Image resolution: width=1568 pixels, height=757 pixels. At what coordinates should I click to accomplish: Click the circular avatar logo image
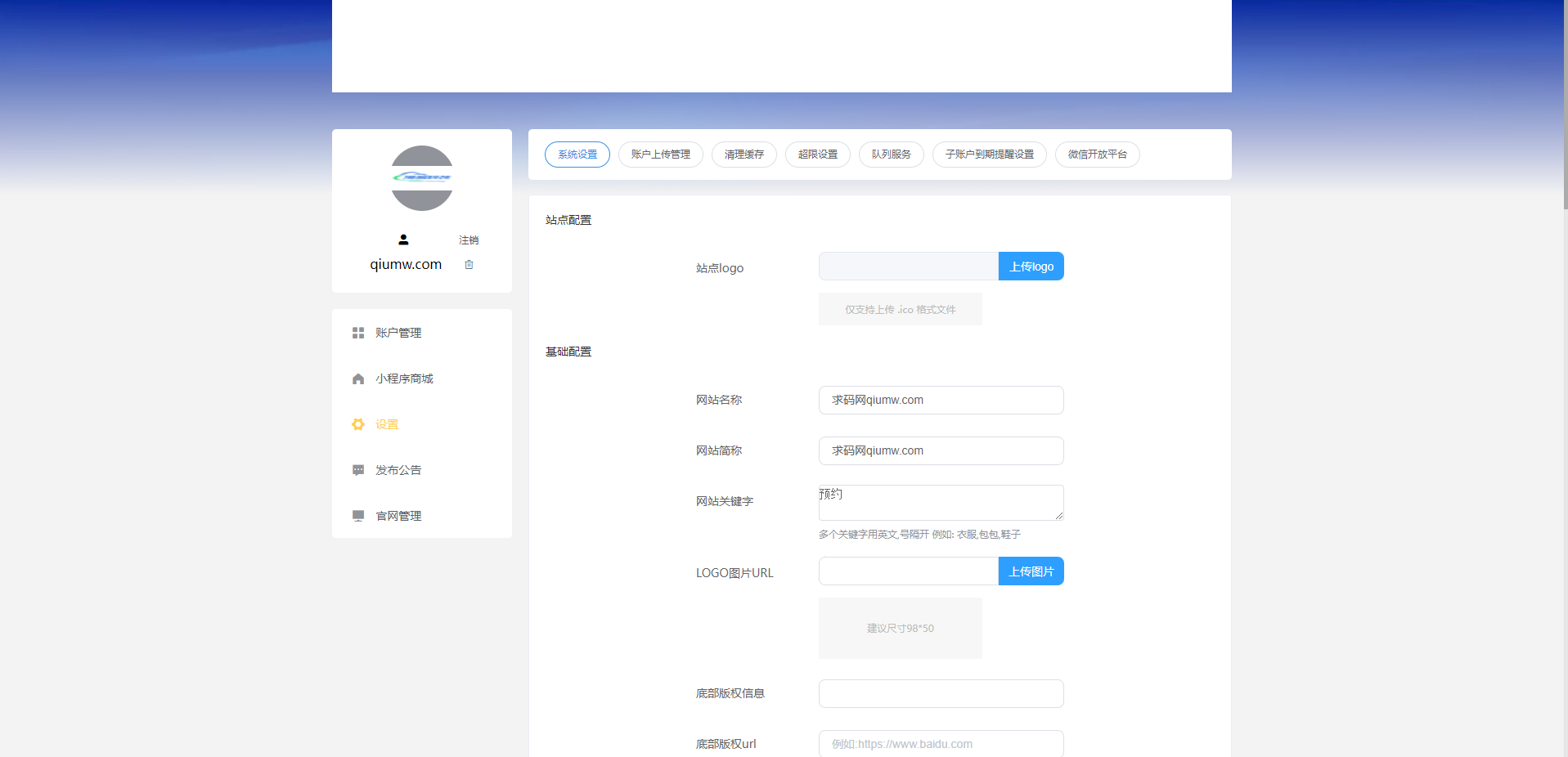422,178
